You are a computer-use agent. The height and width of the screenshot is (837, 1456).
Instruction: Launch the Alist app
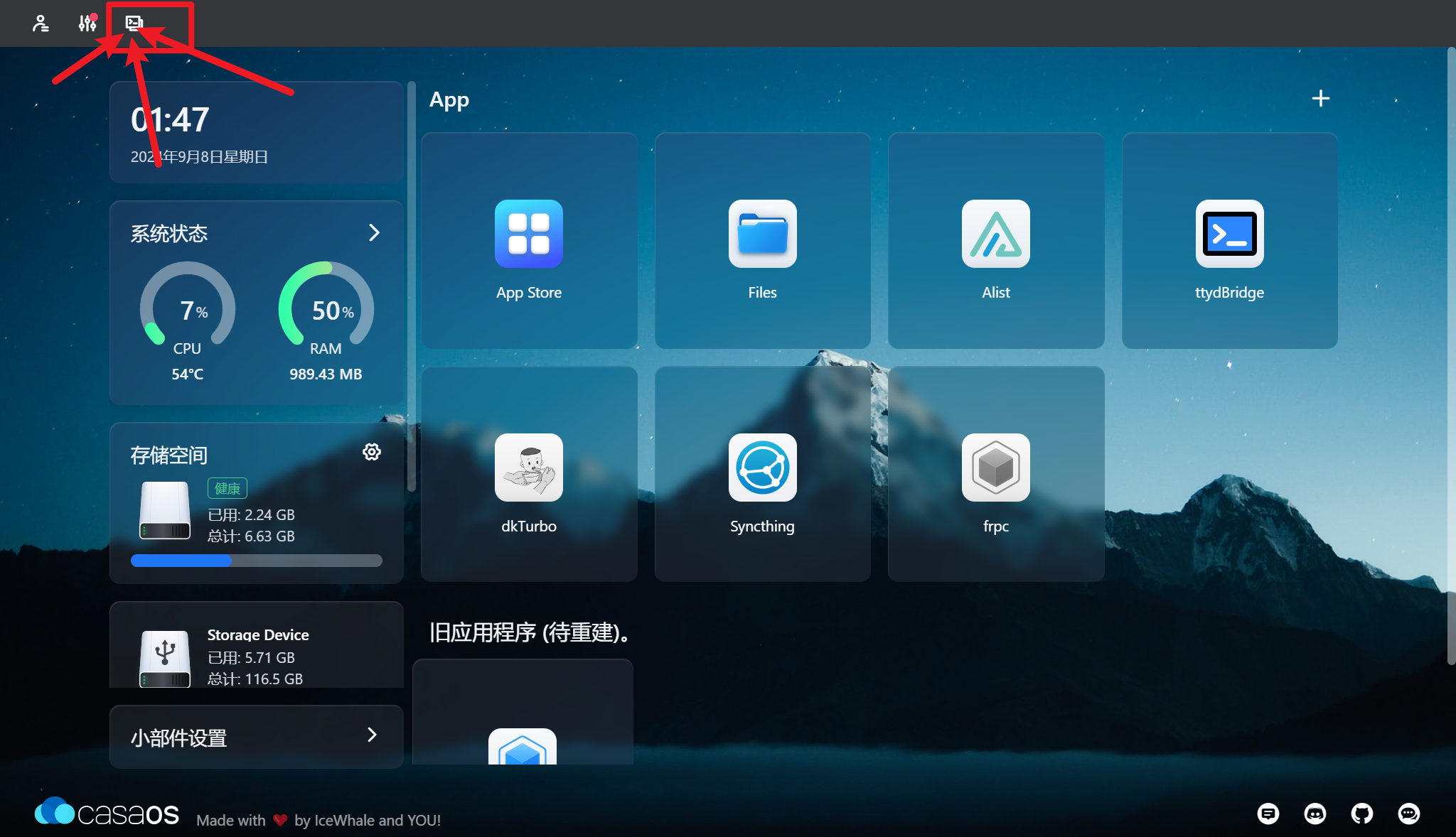point(995,234)
